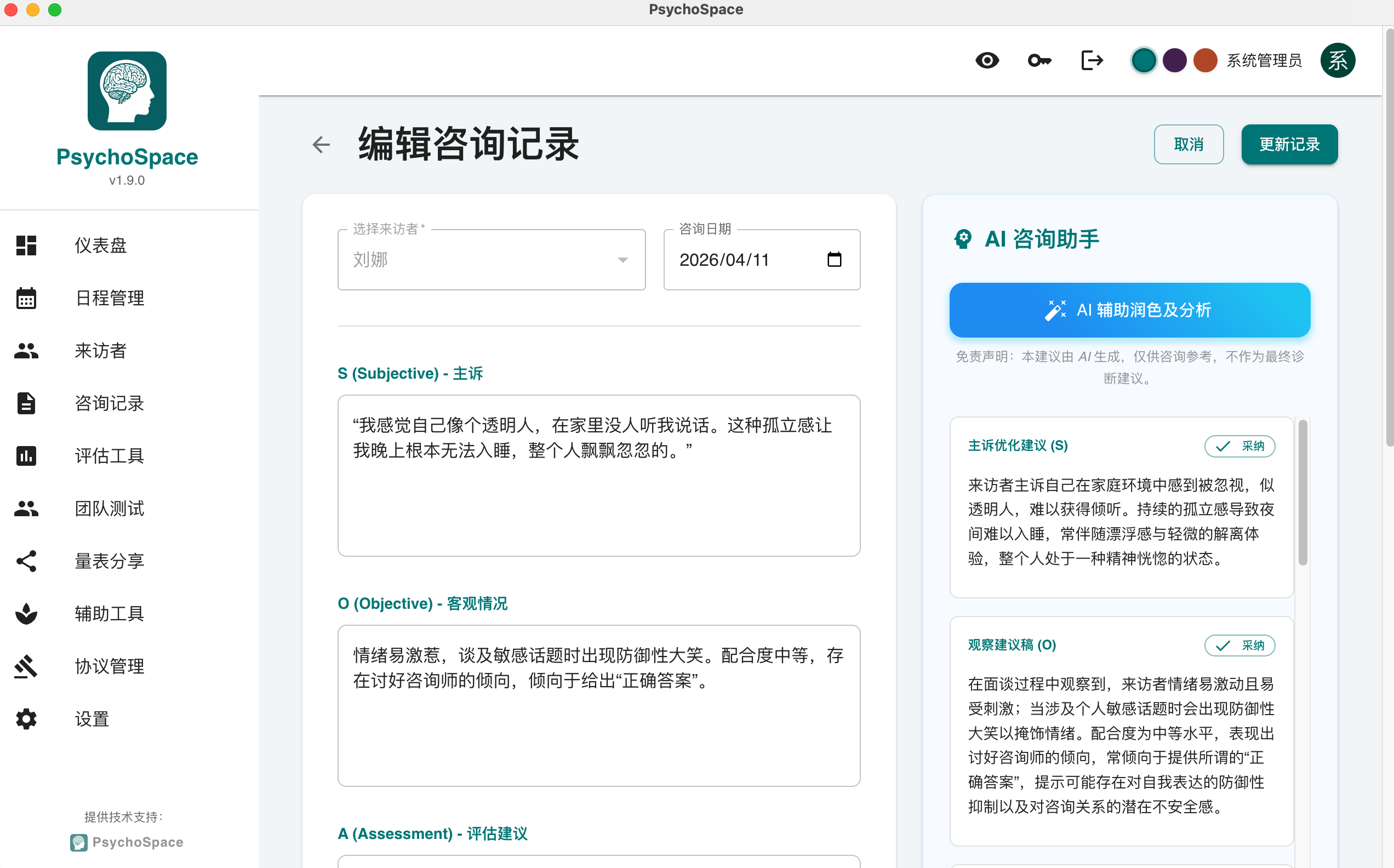Click the key icon in top bar
This screenshot has width=1394, height=868.
coord(1039,60)
